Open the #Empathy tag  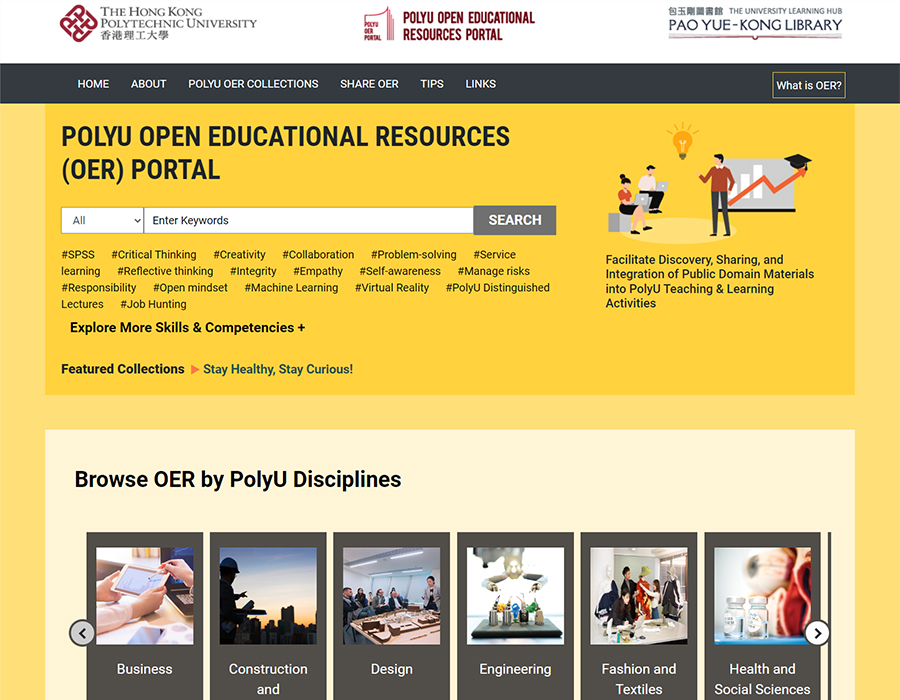pos(318,271)
